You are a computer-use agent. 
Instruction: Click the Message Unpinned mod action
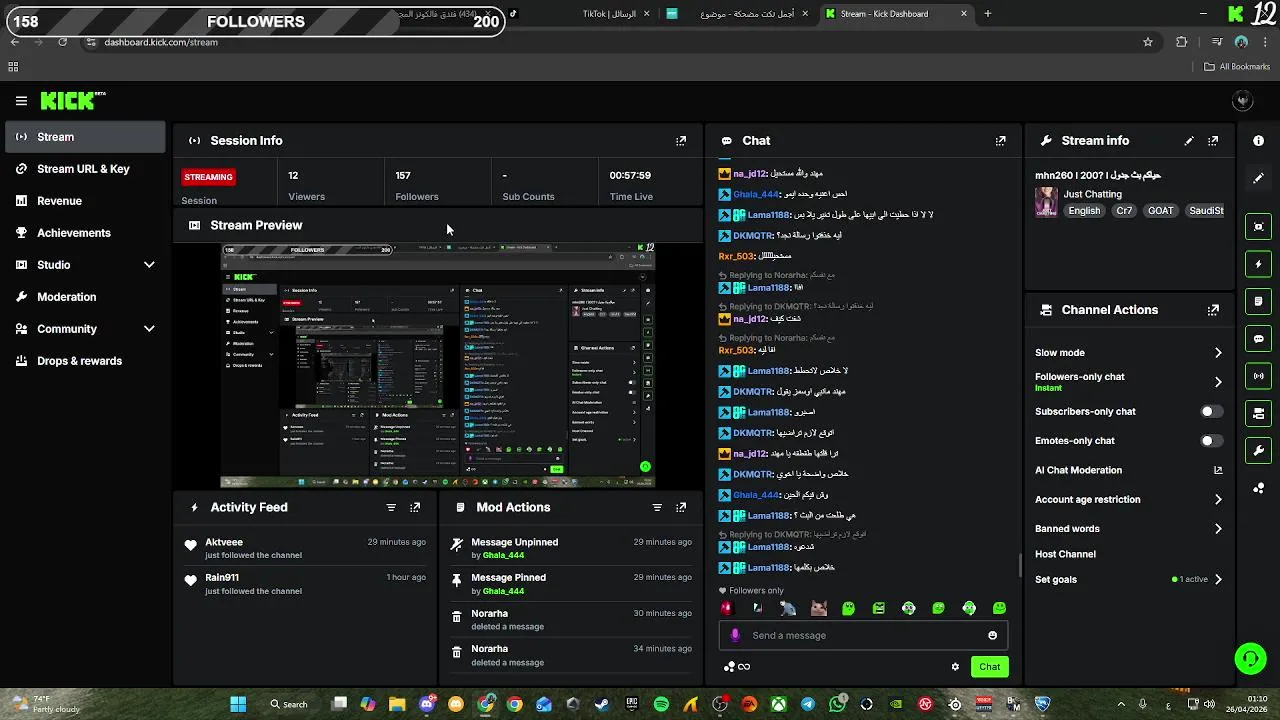pyautogui.click(x=571, y=548)
